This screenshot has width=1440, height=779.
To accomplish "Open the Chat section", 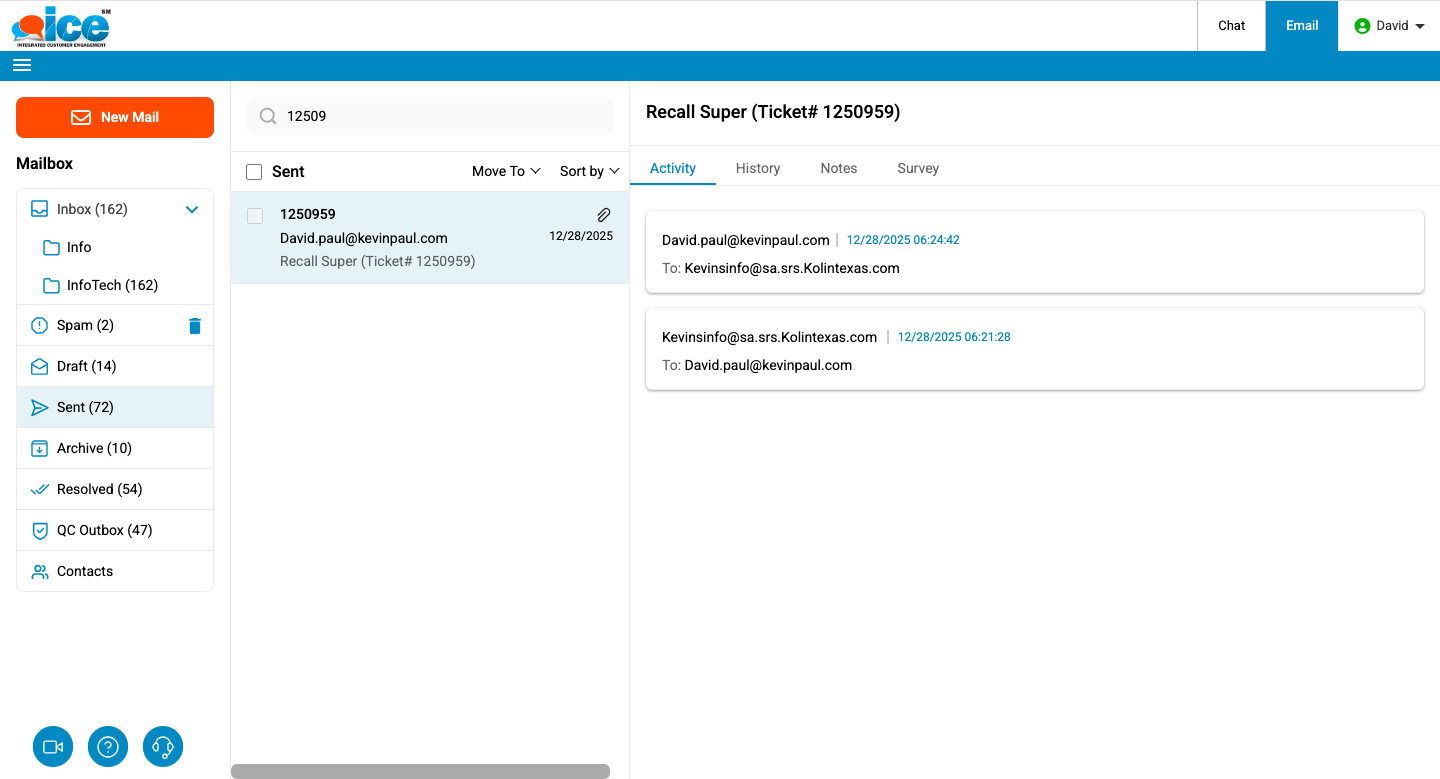I will [x=1231, y=26].
